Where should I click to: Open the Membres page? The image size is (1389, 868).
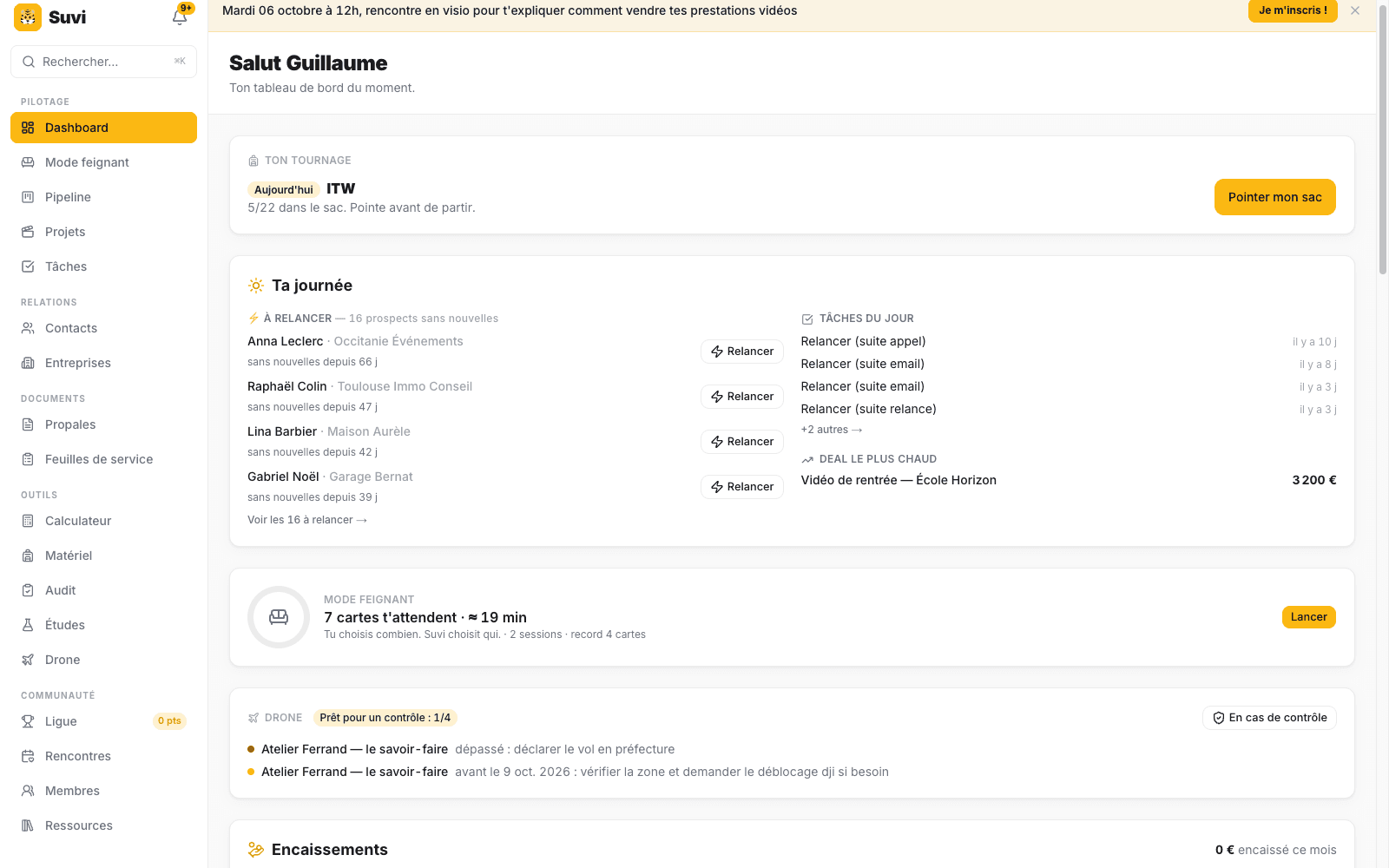(103, 791)
